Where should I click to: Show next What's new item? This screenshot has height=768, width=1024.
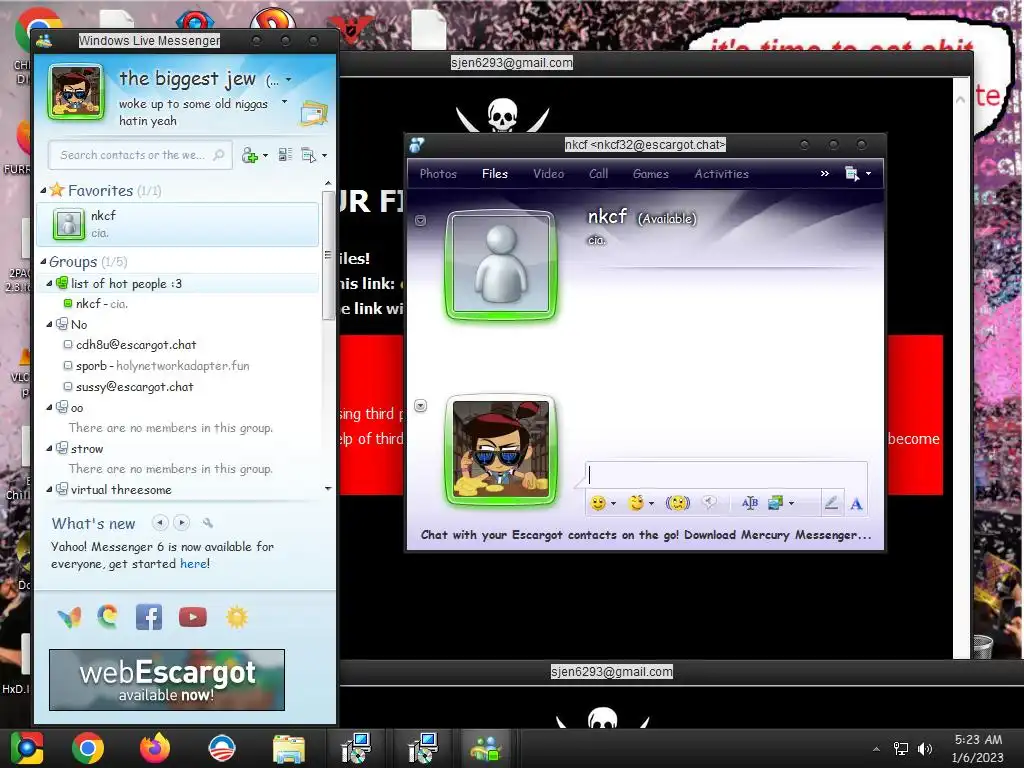tap(182, 522)
